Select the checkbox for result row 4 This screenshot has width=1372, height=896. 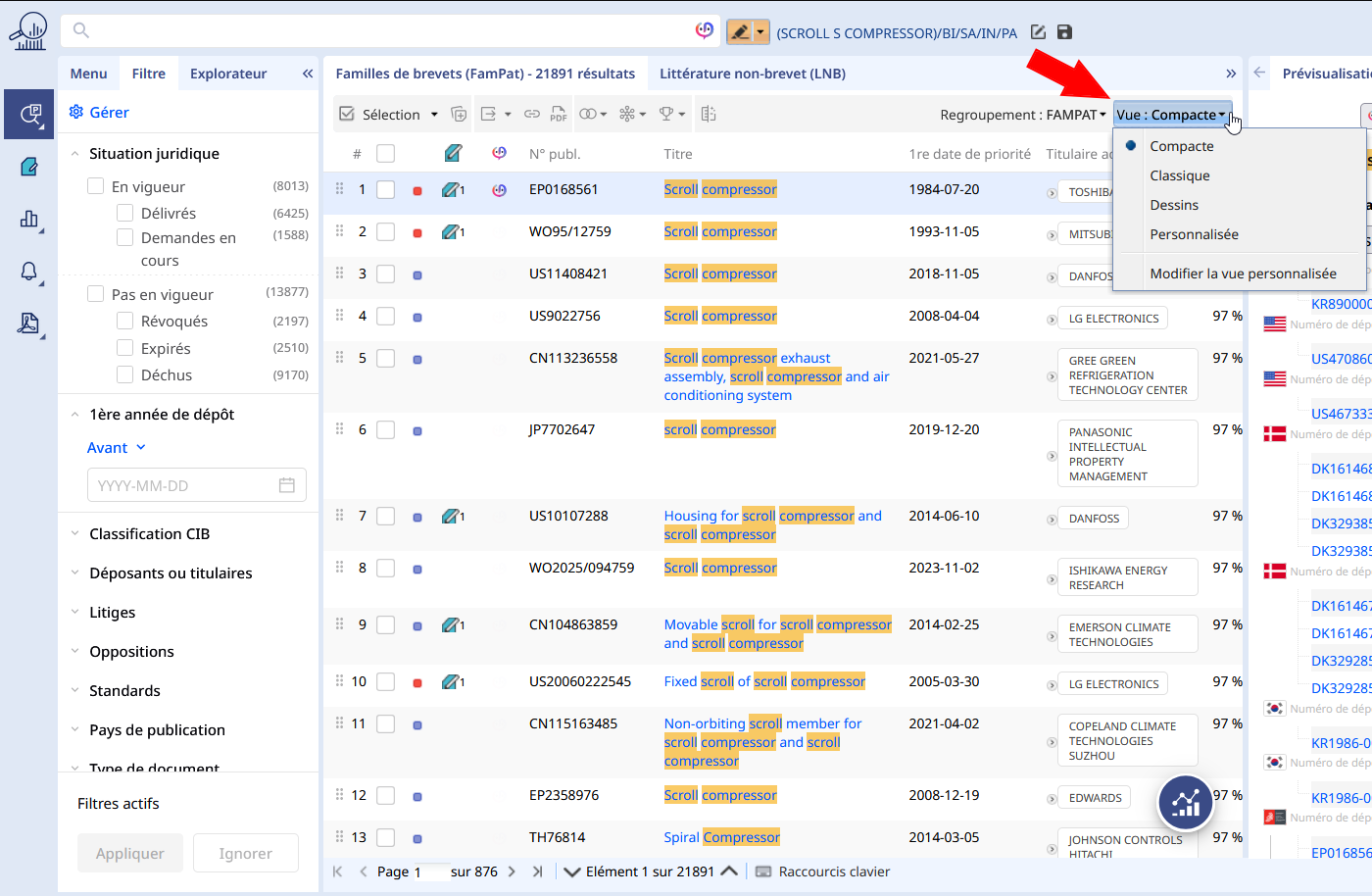[x=386, y=317]
